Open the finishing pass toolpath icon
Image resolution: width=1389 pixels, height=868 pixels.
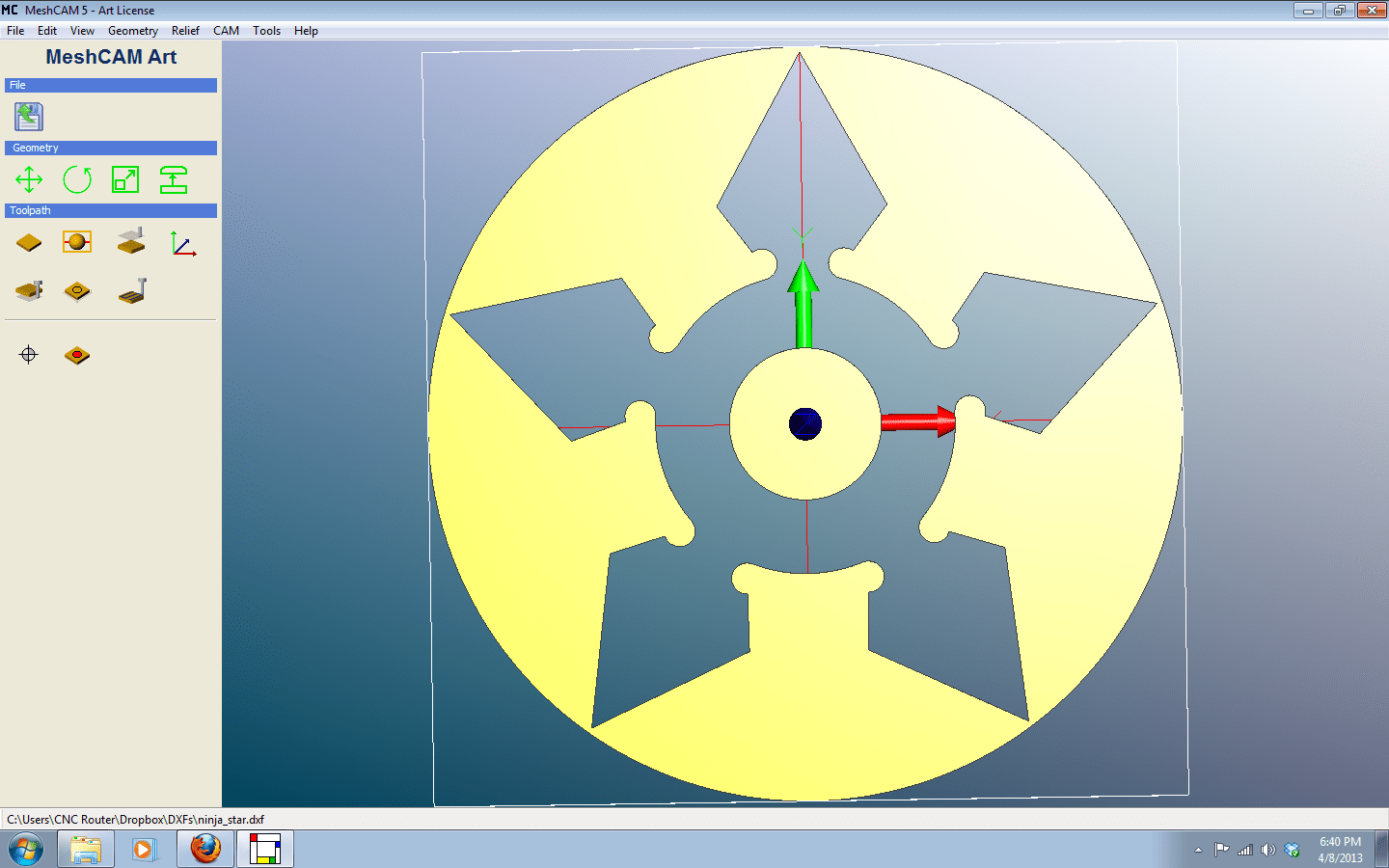coord(130,291)
